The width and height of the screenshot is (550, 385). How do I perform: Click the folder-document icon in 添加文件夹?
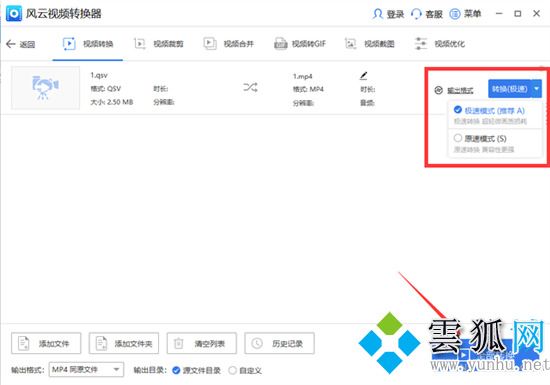tap(101, 343)
